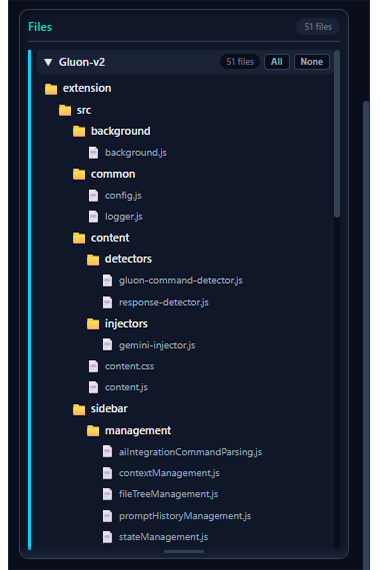
Task: Select file name background.js
Action: pos(136,153)
